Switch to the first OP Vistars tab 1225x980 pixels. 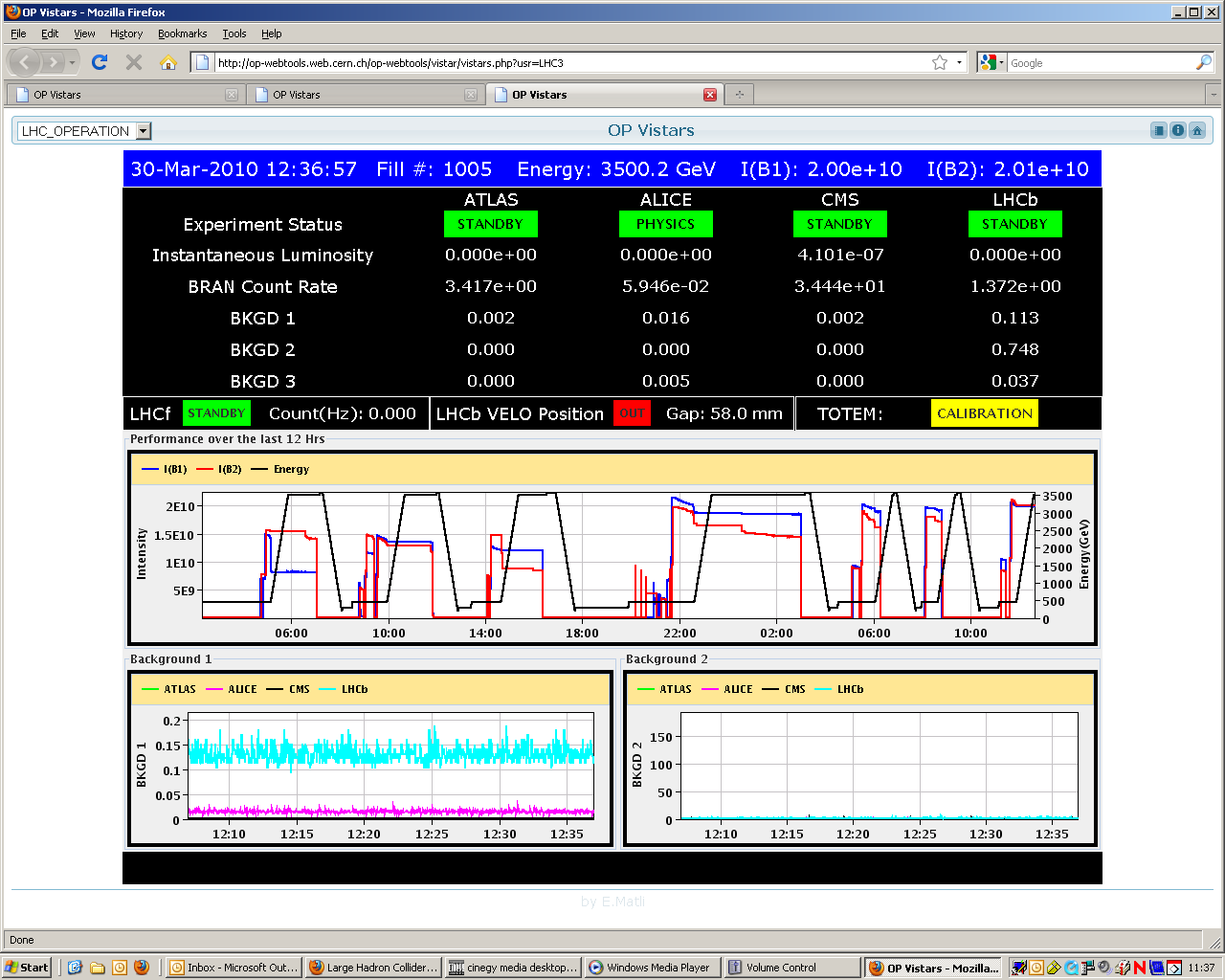click(x=115, y=95)
